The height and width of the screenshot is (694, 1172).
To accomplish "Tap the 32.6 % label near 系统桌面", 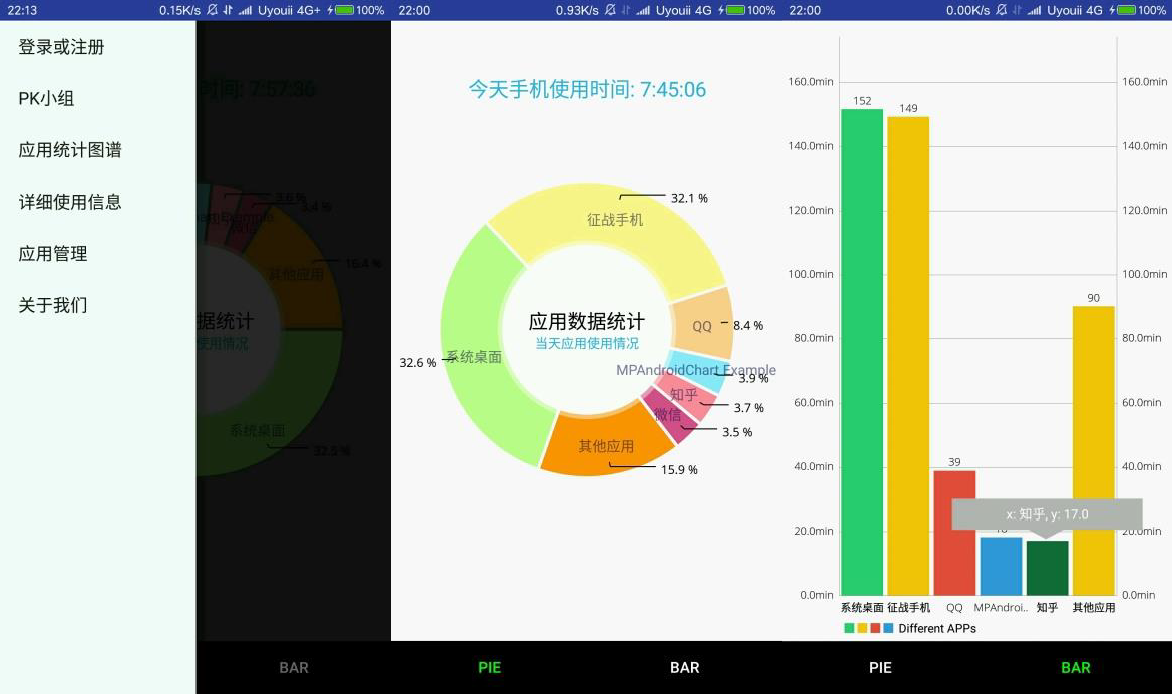I will coord(418,363).
